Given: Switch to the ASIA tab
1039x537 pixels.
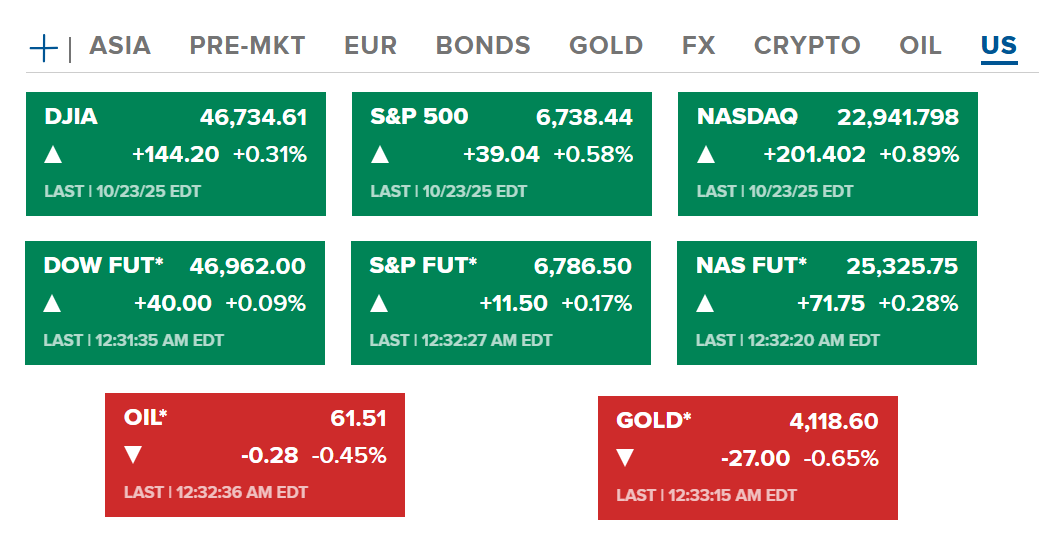Looking at the screenshot, I should pos(120,46).
